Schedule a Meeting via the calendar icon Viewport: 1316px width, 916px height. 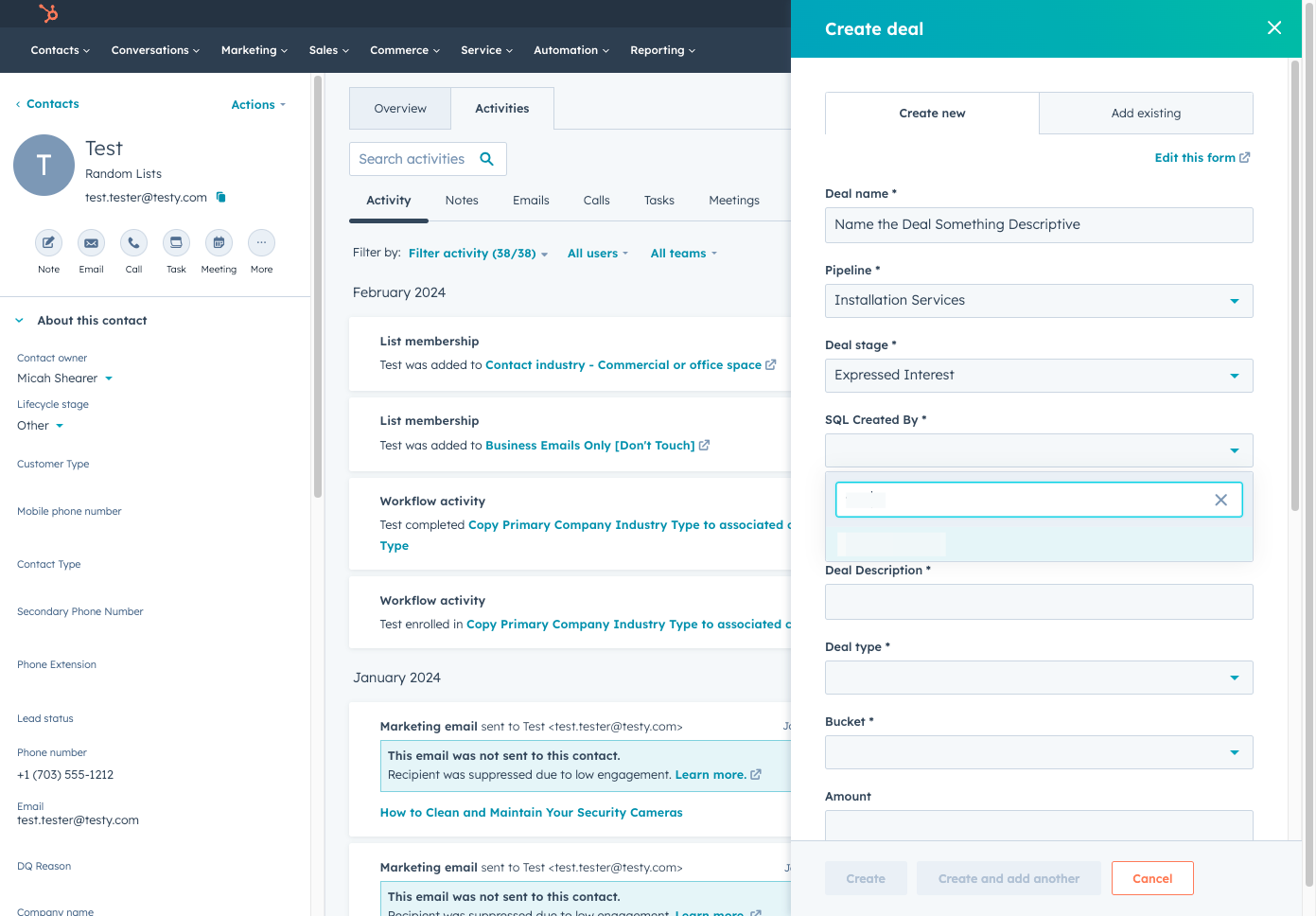point(219,243)
